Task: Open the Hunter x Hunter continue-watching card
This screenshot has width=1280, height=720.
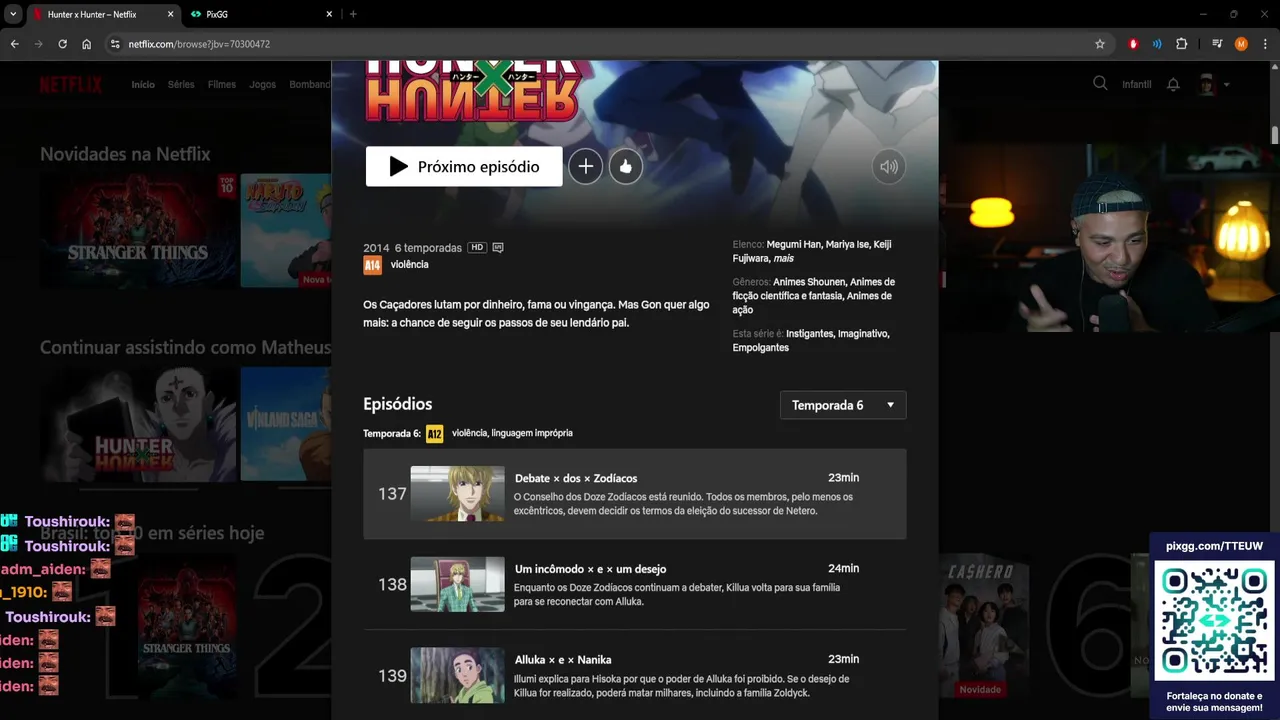Action: coord(138,424)
